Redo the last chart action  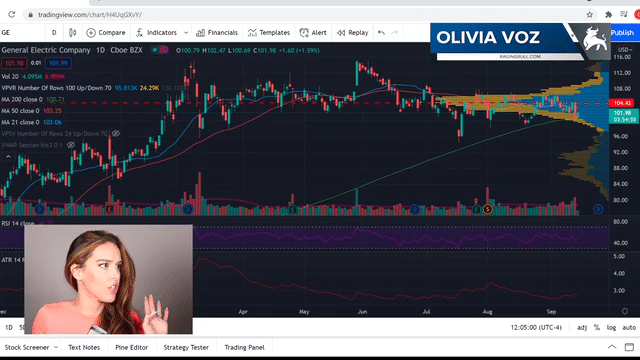(x=394, y=33)
